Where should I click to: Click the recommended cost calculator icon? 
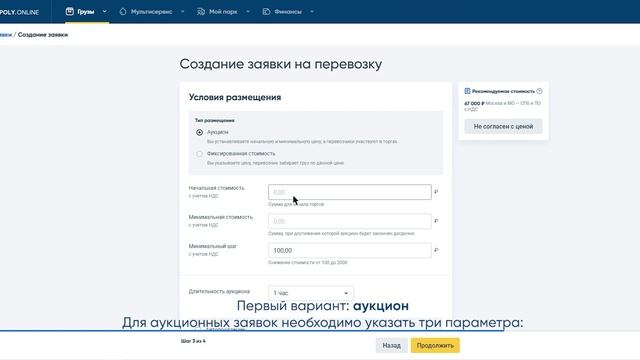coord(467,91)
